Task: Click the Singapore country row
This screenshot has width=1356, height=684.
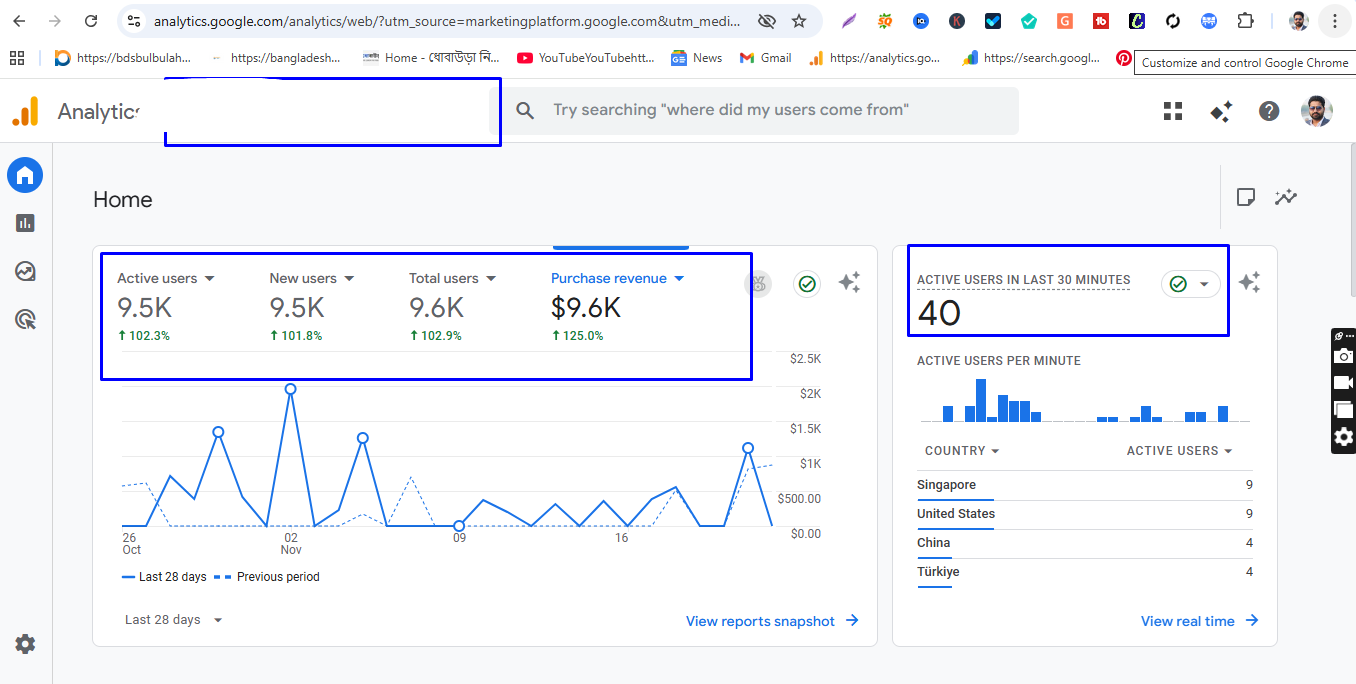Action: pos(1085,485)
